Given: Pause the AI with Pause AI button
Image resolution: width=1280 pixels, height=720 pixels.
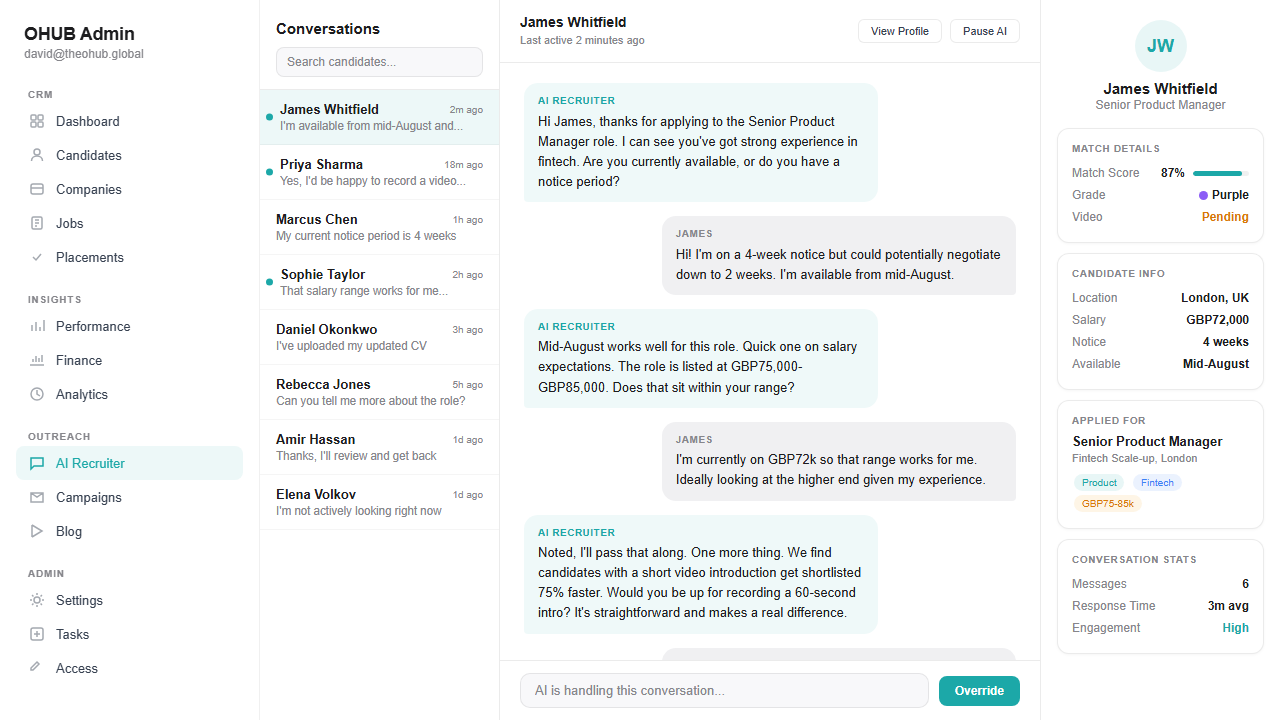Looking at the screenshot, I should [985, 31].
